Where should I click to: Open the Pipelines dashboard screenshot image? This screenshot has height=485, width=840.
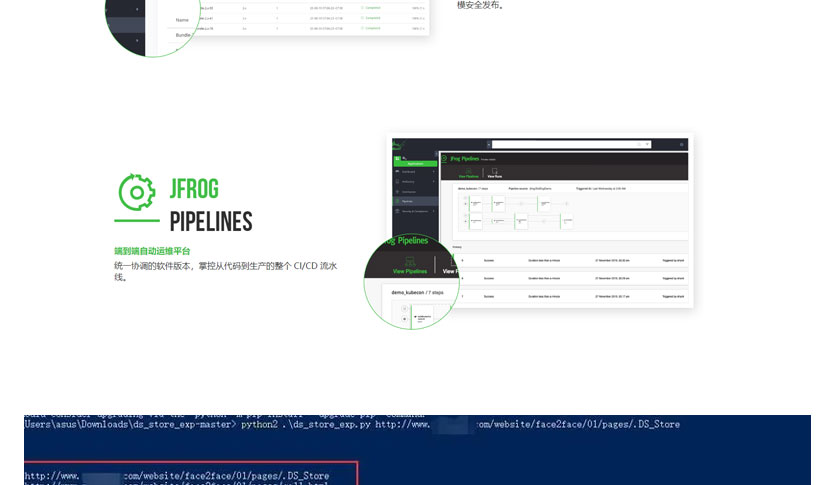click(x=540, y=221)
